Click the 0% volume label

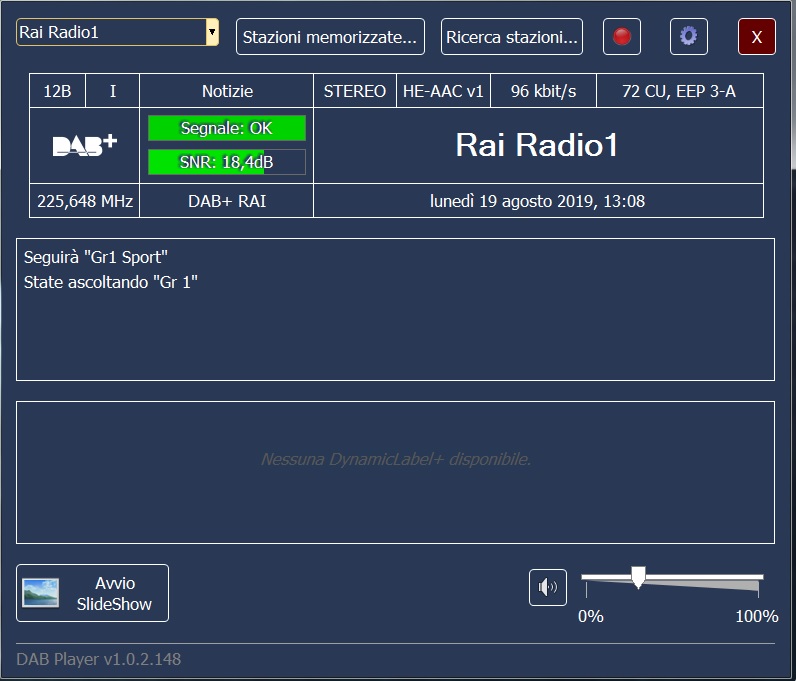[x=590, y=616]
